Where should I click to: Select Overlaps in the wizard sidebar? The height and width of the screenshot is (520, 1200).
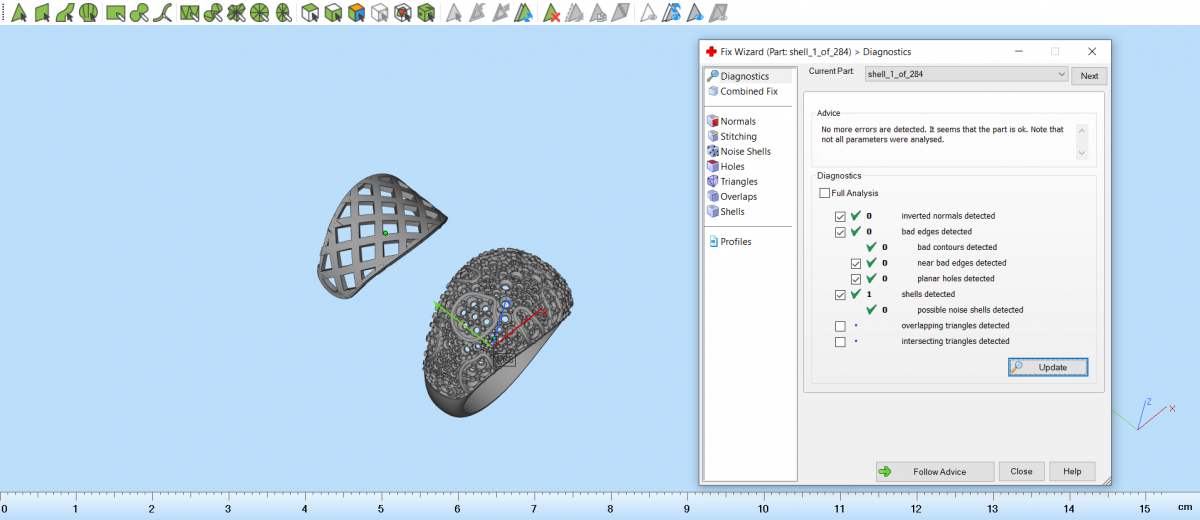coord(738,196)
